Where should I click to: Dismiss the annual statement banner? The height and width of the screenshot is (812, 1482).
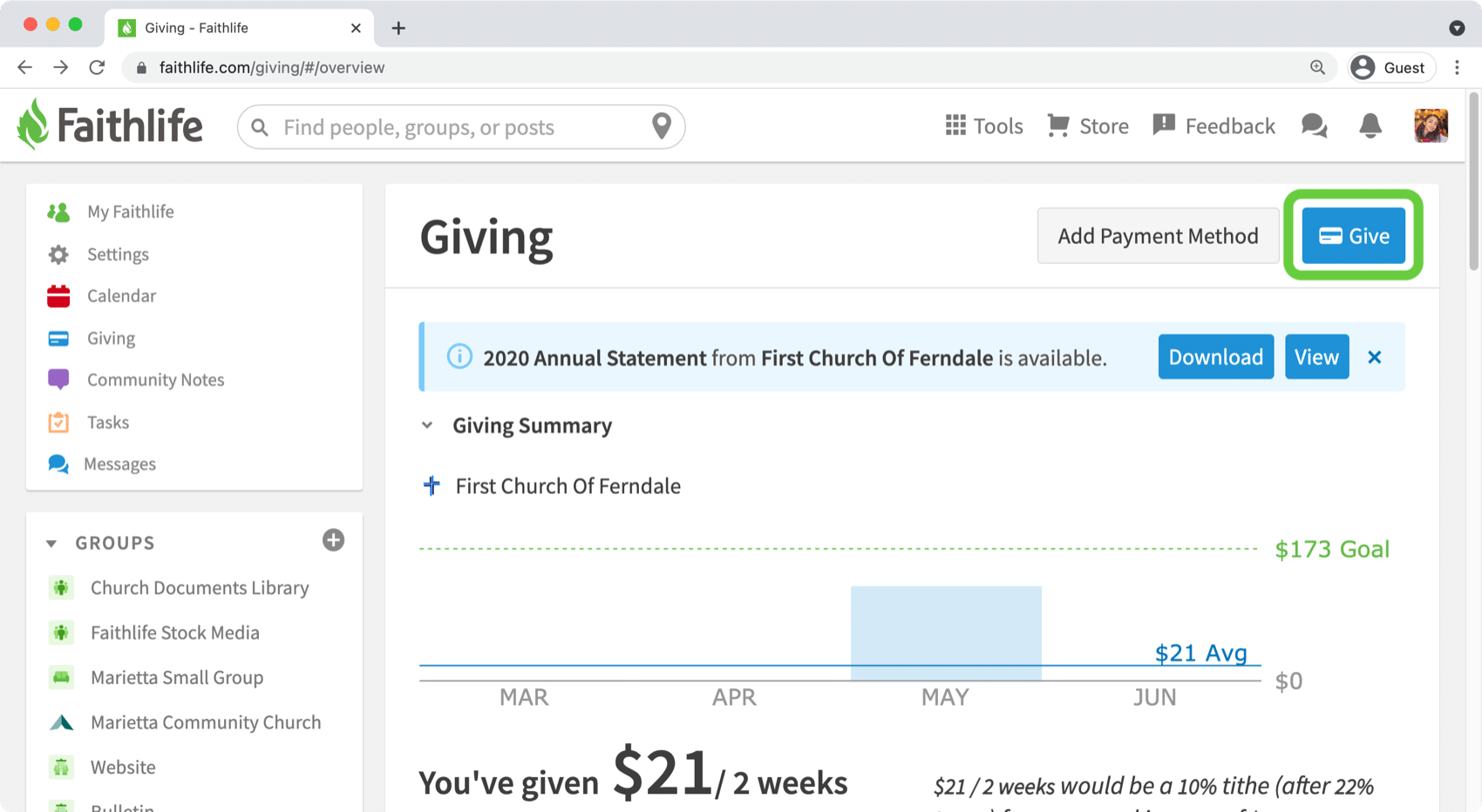pos(1375,357)
